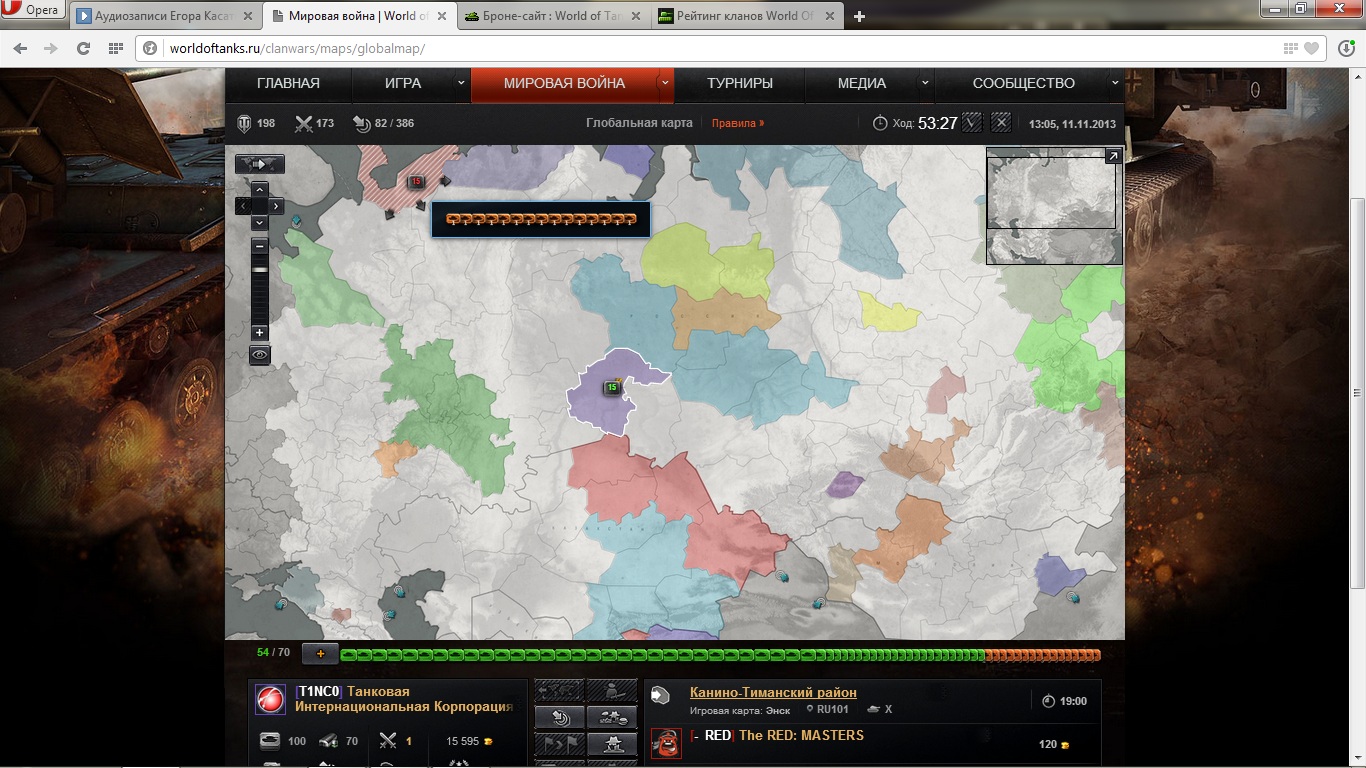Click the crossed swords icon beside 173
Screen dimensions: 1366x768
(x=304, y=123)
